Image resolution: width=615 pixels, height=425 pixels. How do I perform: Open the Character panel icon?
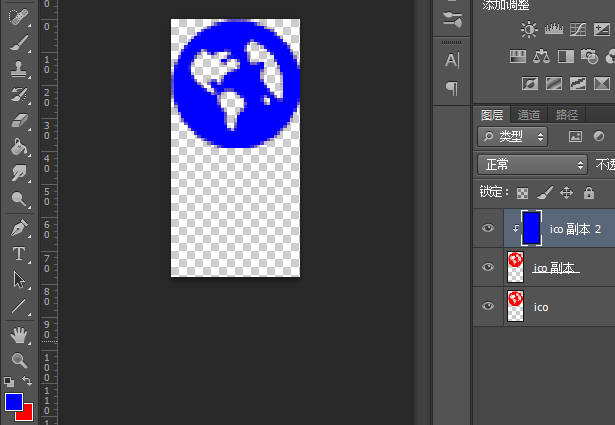tap(452, 60)
